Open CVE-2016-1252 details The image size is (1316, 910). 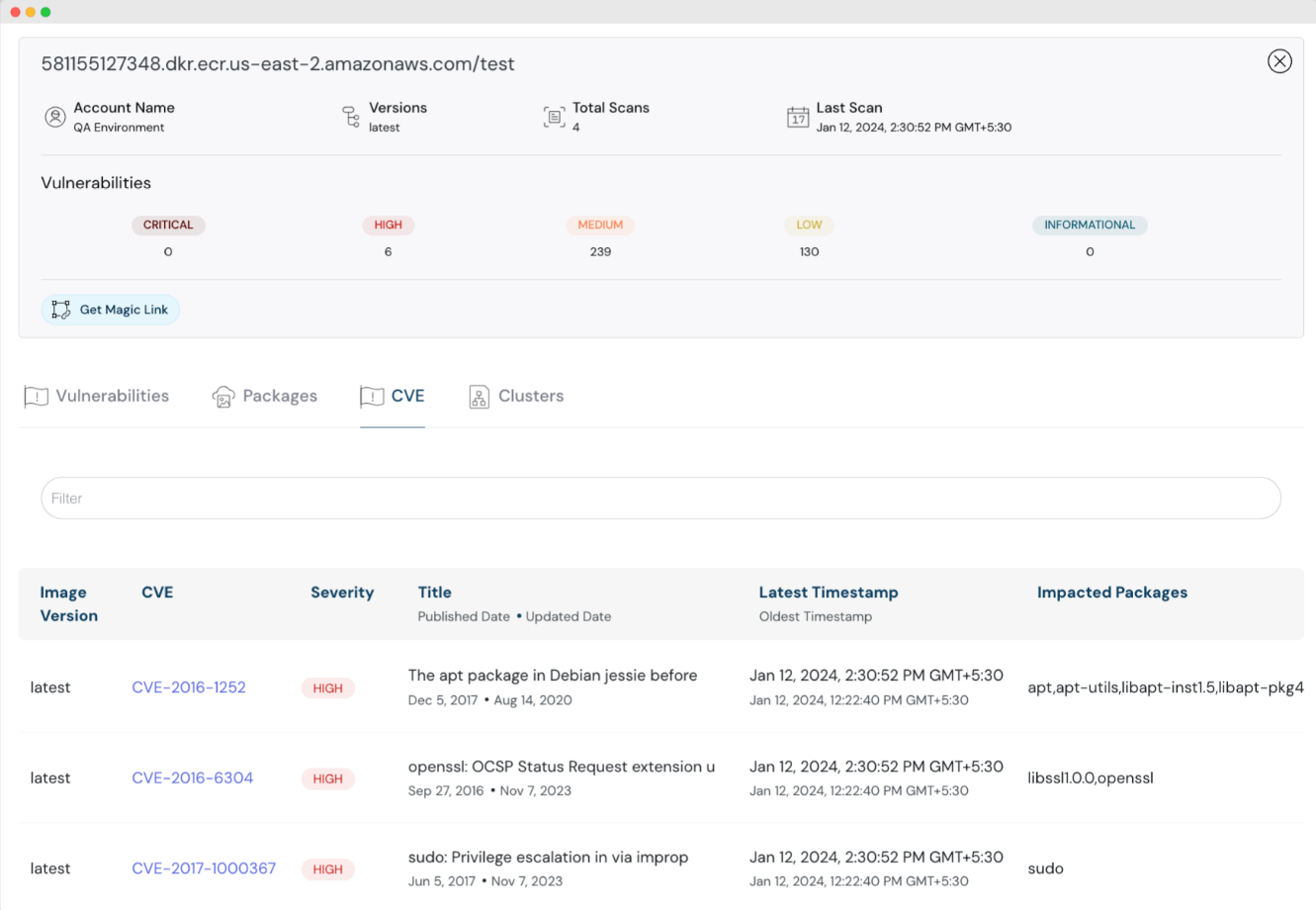pos(189,686)
